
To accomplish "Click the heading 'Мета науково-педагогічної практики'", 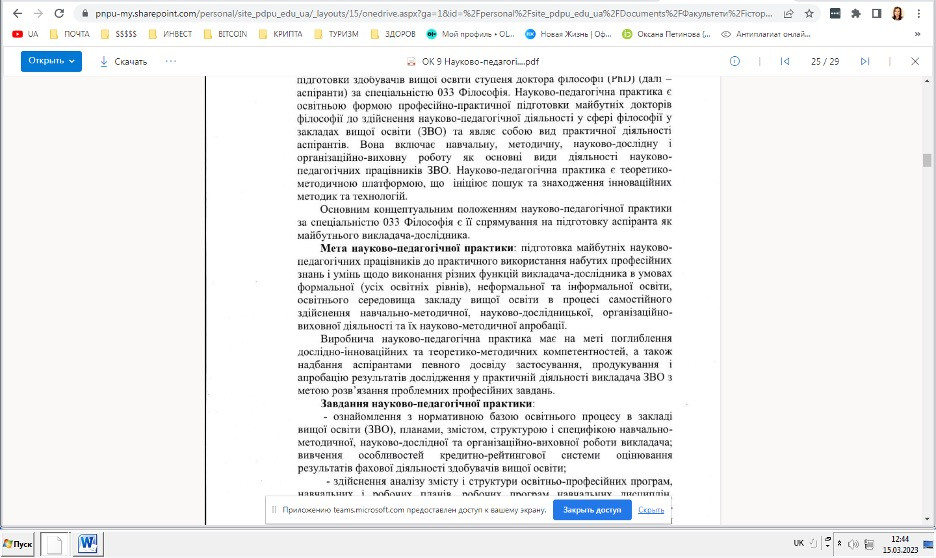I will click(417, 248).
